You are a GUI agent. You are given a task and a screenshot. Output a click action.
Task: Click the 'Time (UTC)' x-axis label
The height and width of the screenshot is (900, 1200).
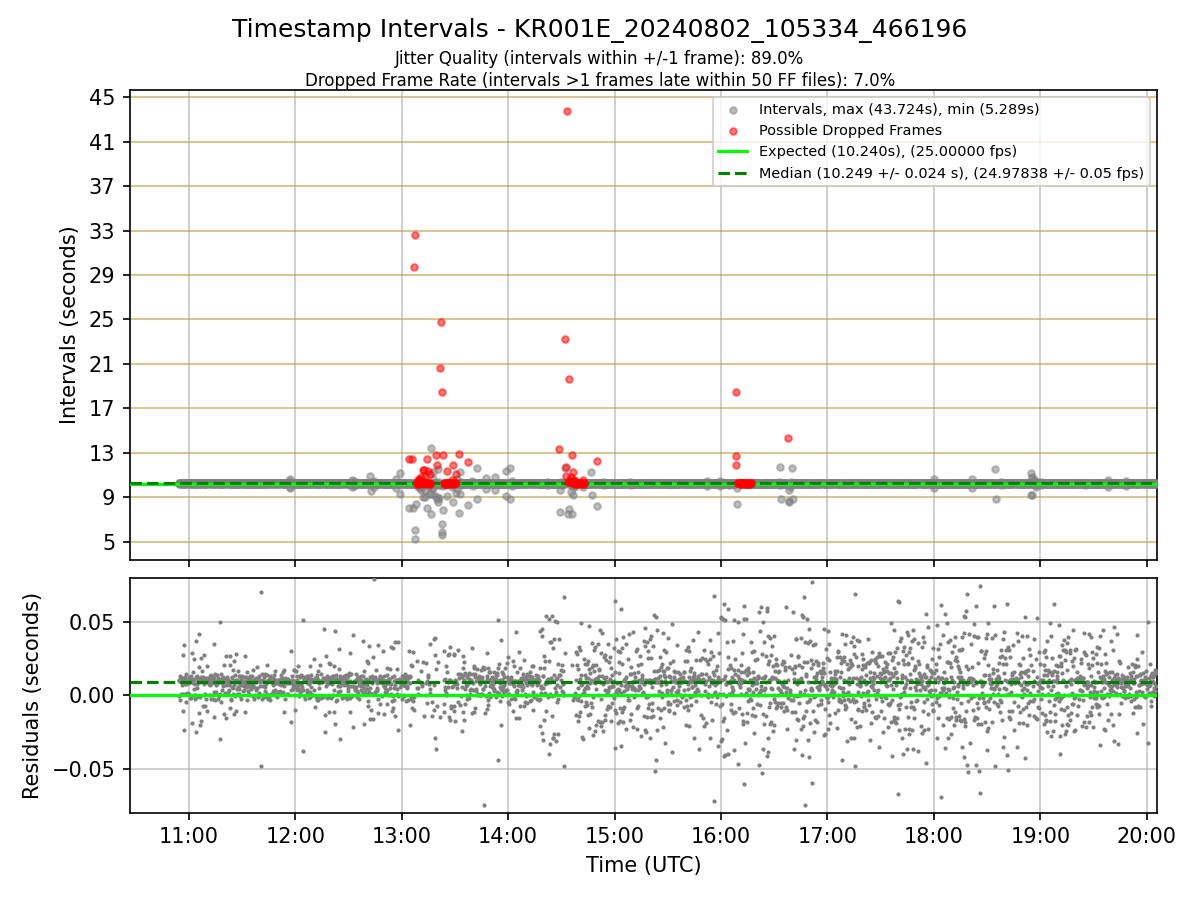coord(643,865)
